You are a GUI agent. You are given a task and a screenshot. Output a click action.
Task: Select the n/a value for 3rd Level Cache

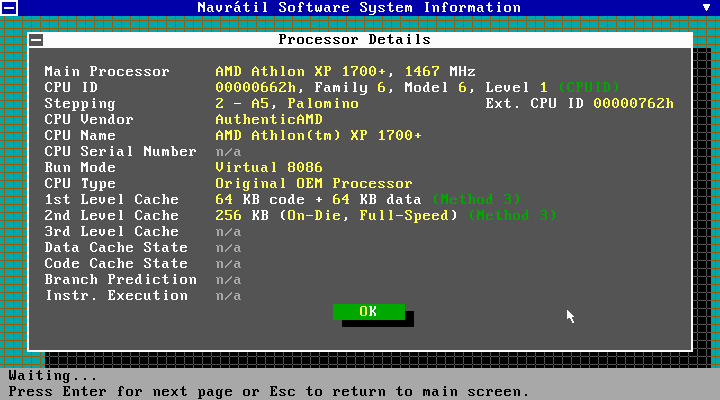pos(229,232)
